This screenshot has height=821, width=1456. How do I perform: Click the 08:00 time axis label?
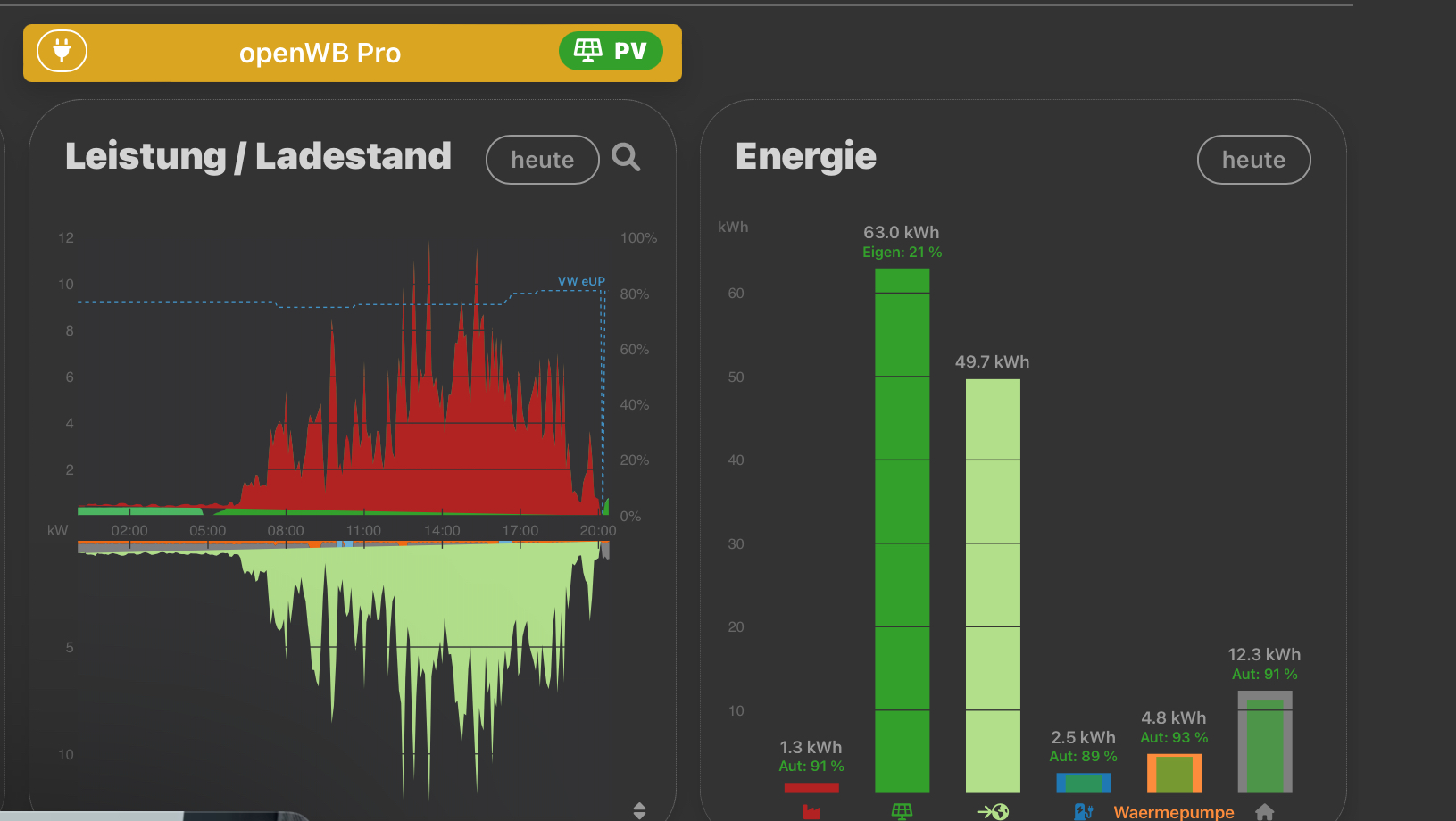coord(286,531)
